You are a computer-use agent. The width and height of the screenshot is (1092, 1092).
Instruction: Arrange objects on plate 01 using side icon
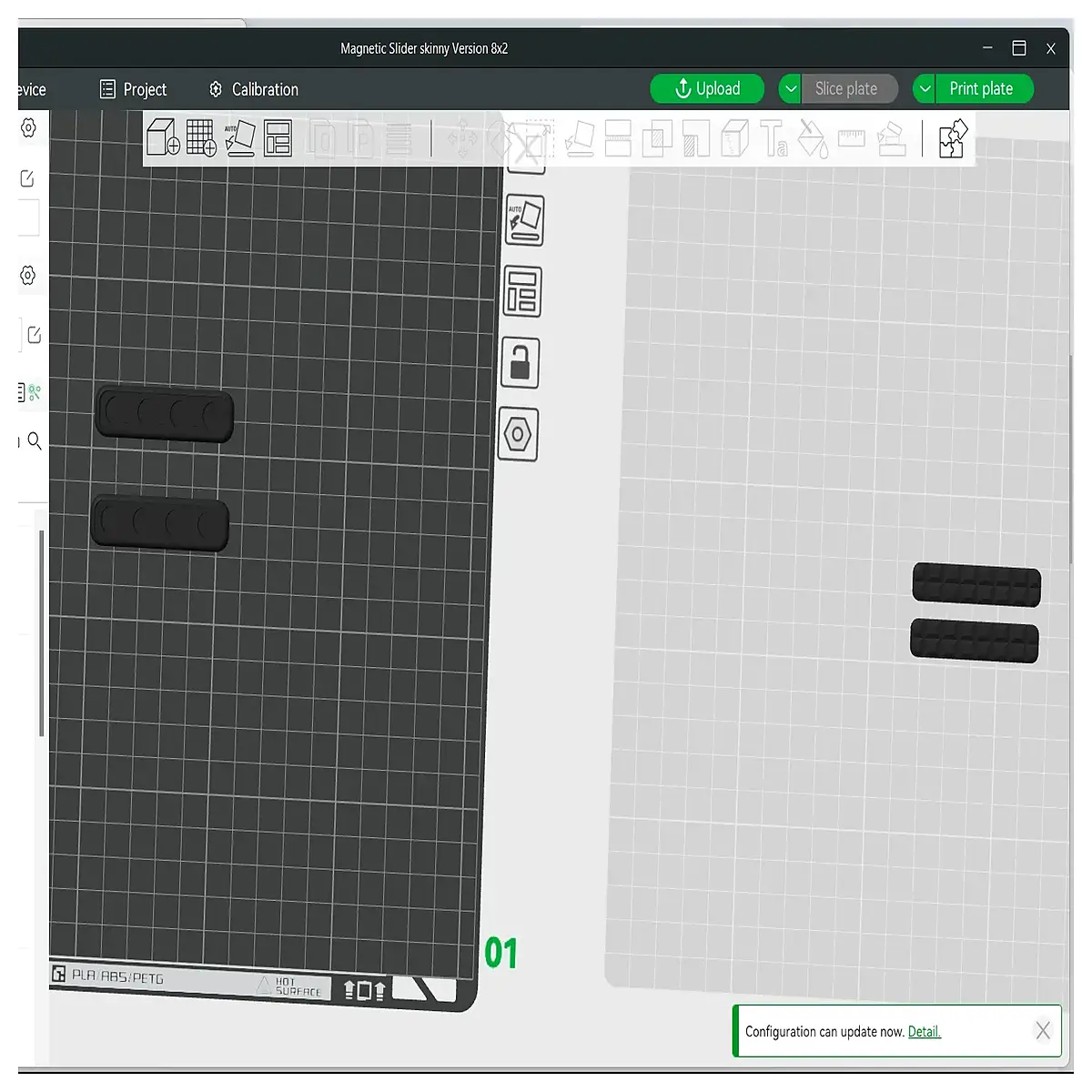[x=522, y=291]
